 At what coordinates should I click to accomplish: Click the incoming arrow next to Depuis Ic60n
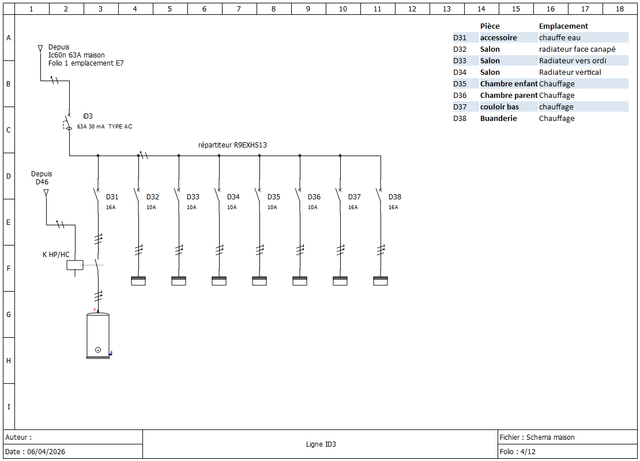(x=40, y=49)
